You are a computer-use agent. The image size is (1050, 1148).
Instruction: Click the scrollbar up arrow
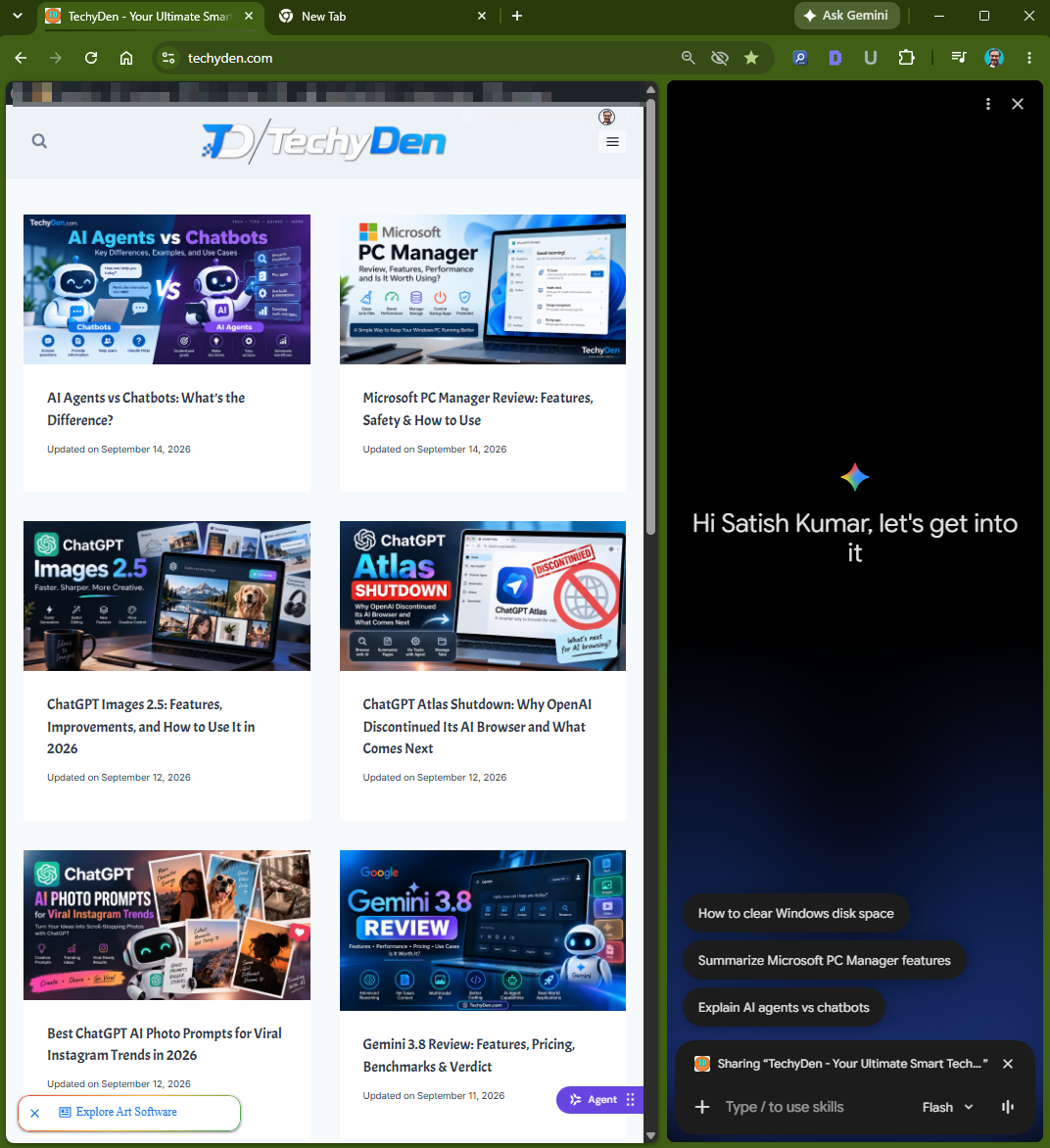(651, 89)
